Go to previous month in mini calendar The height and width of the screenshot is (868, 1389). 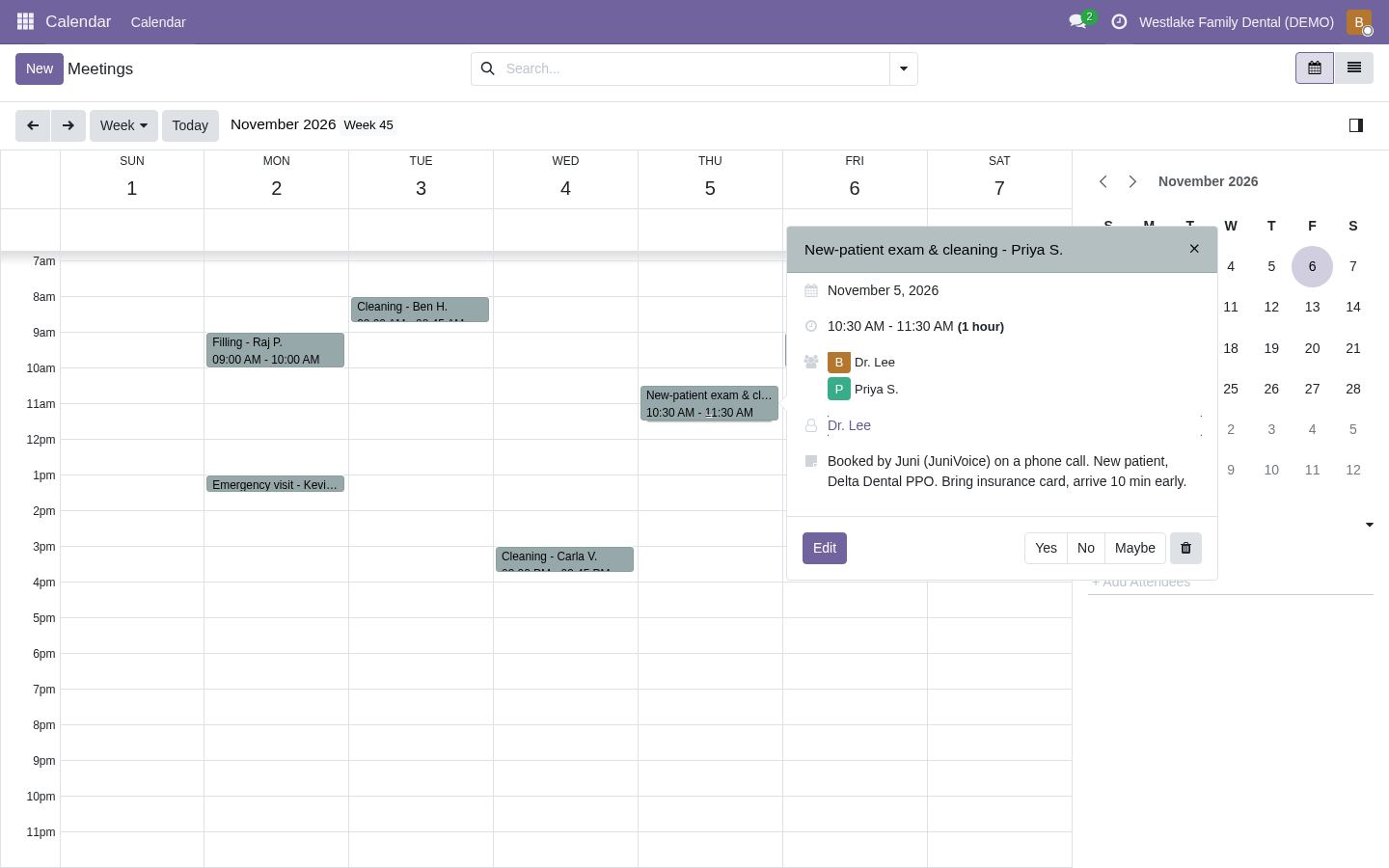[x=1103, y=181]
